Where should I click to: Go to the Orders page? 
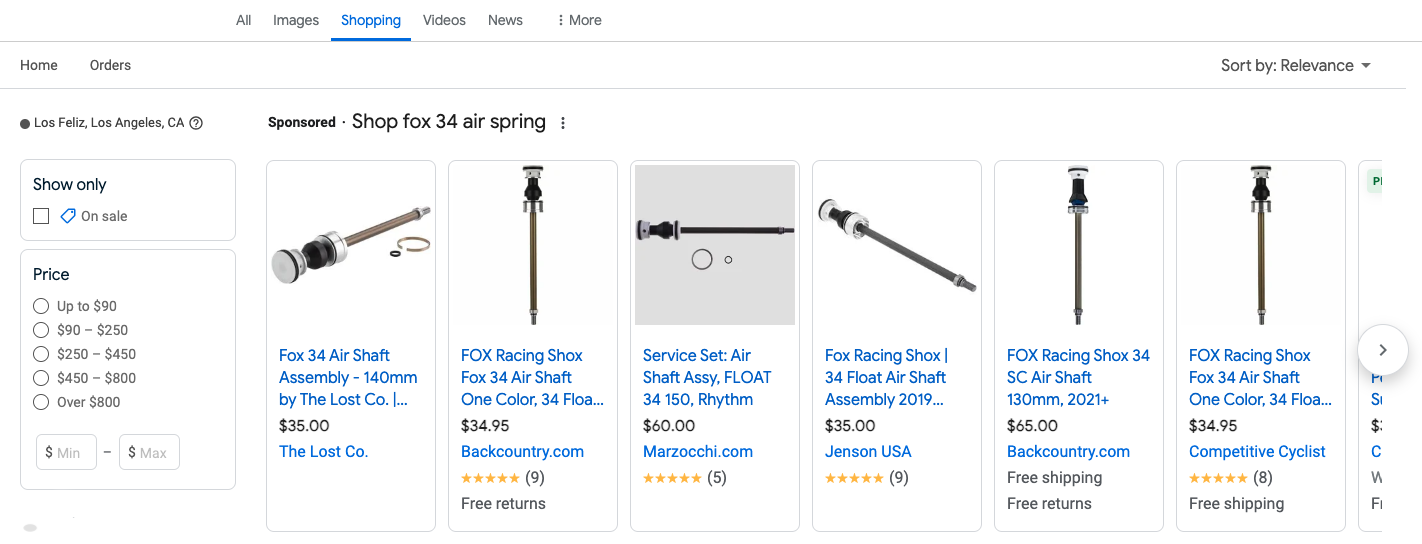[110, 65]
